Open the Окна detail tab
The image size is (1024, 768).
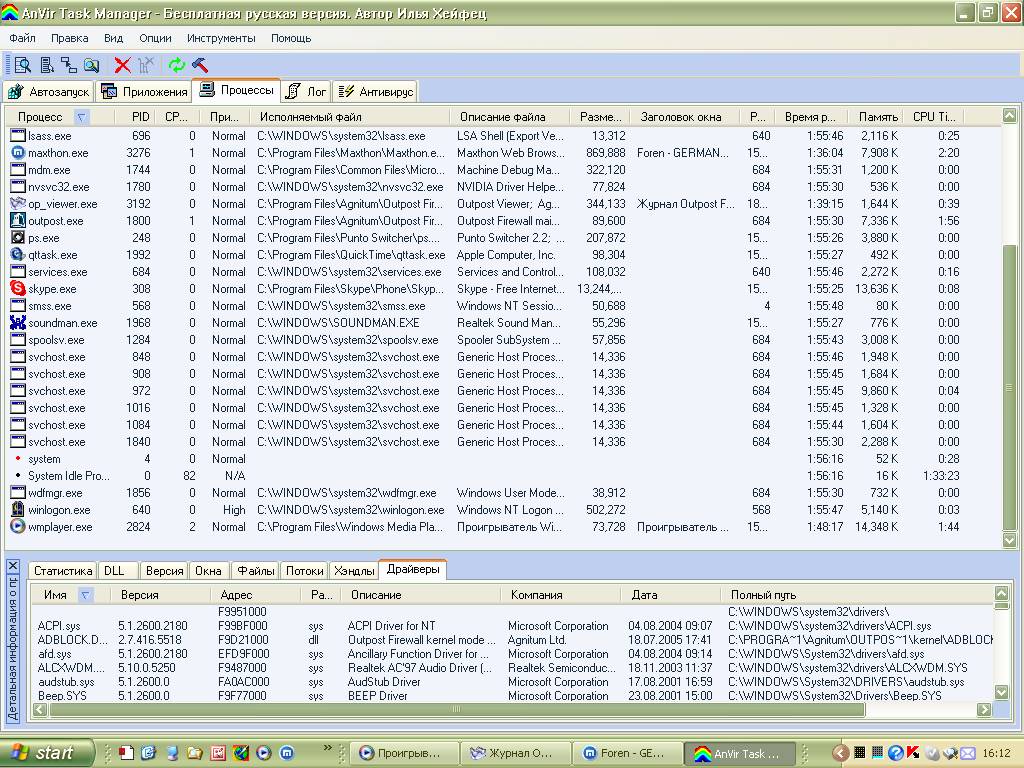208,571
